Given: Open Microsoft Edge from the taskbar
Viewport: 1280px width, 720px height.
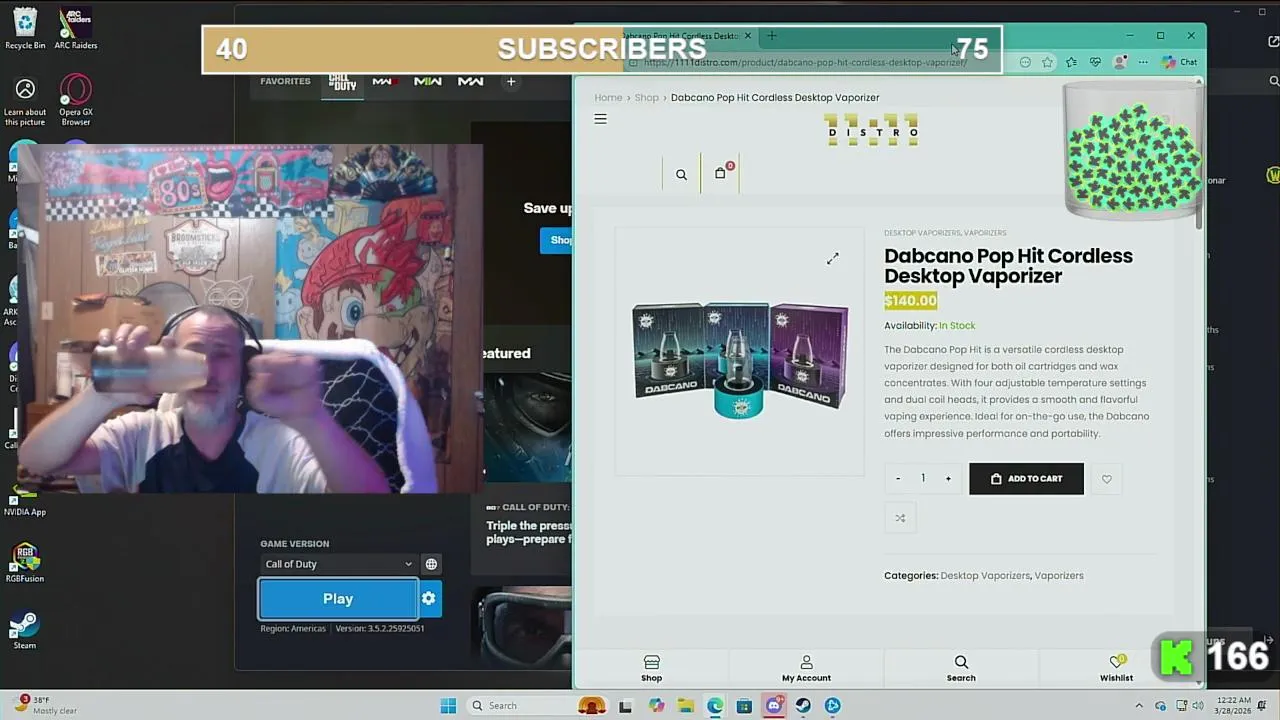Looking at the screenshot, I should tap(715, 706).
